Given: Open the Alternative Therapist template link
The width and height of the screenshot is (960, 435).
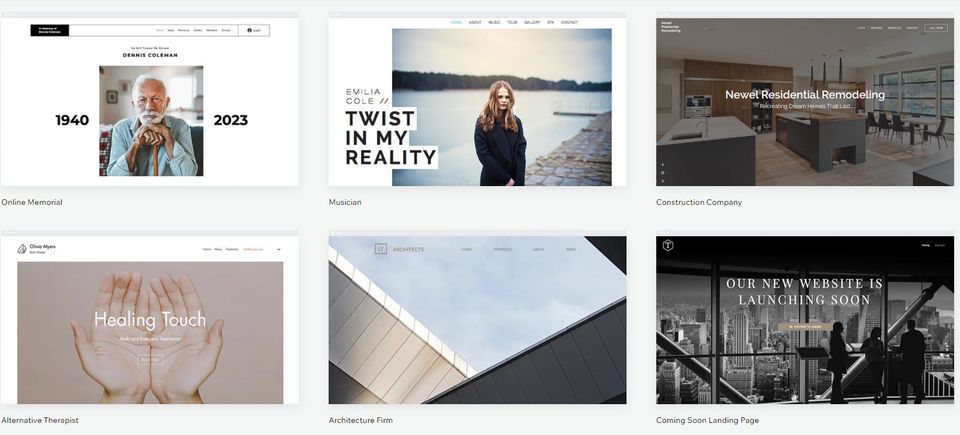Looking at the screenshot, I should tap(40, 420).
